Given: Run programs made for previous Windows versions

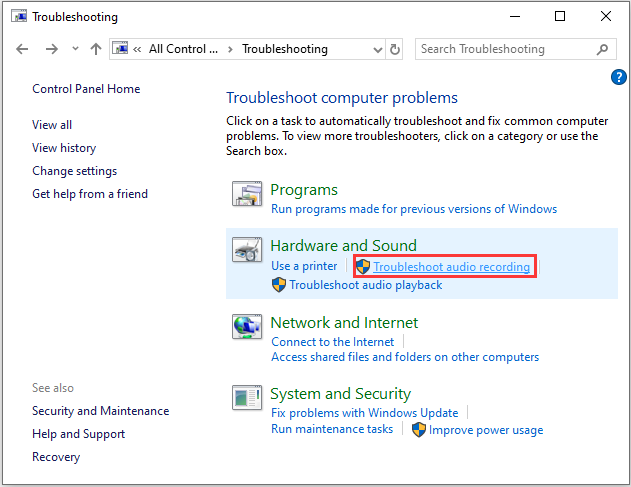Looking at the screenshot, I should 414,209.
